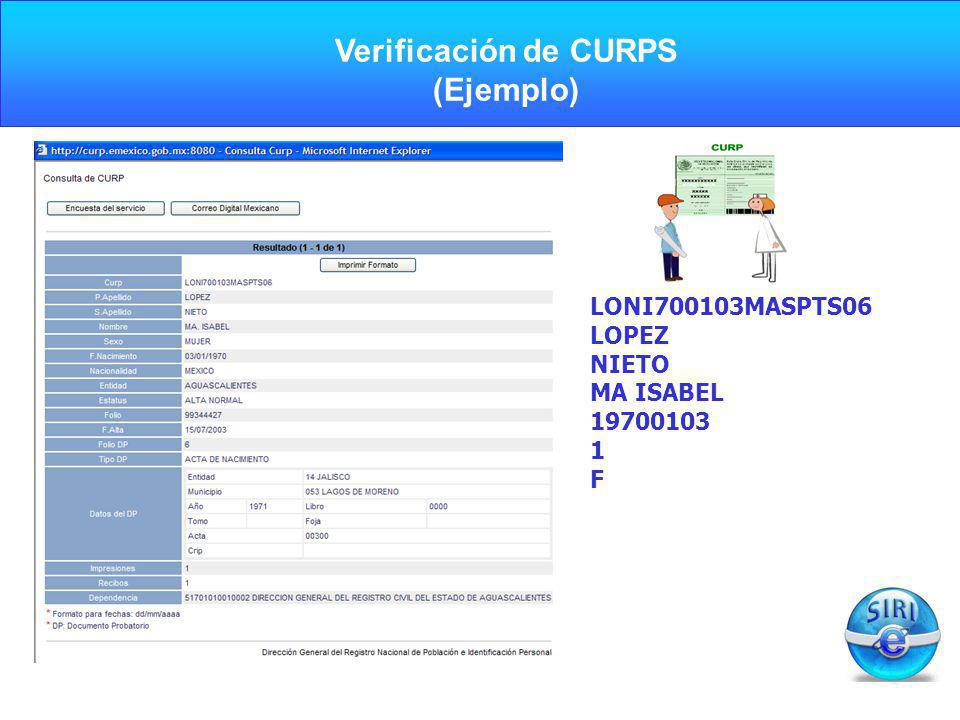Image resolution: width=960 pixels, height=720 pixels.
Task: Click the Recibos row label
Action: pos(113,583)
